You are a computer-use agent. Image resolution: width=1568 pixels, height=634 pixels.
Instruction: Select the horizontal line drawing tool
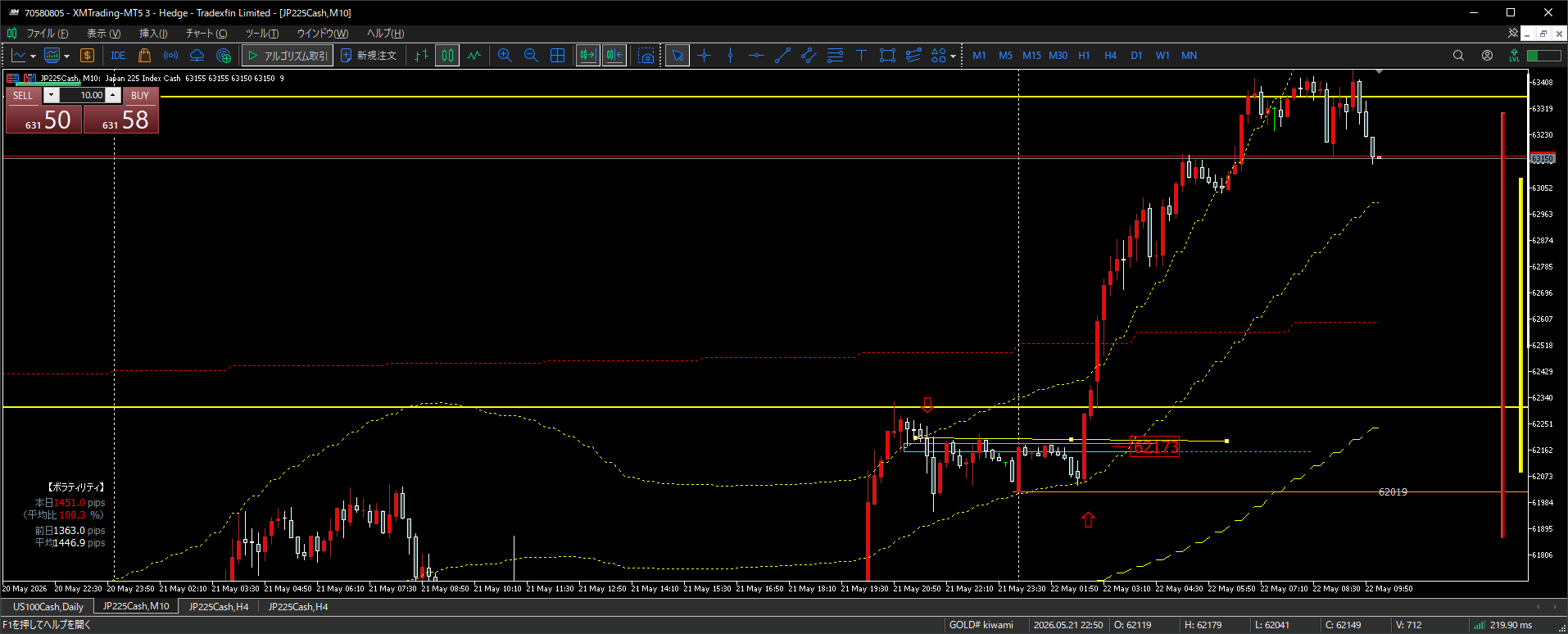[x=756, y=56]
